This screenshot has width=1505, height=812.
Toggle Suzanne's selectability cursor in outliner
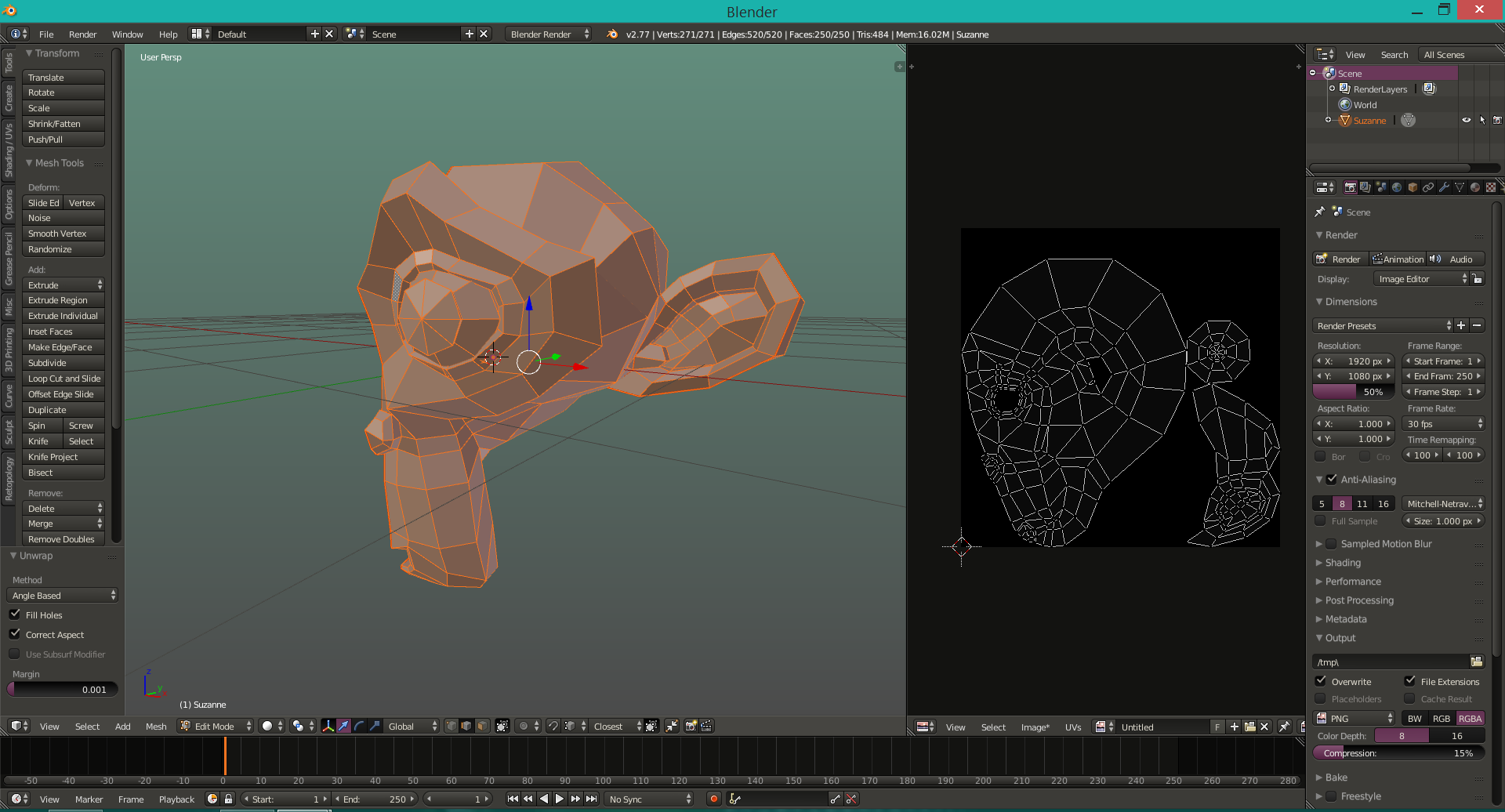(x=1482, y=120)
